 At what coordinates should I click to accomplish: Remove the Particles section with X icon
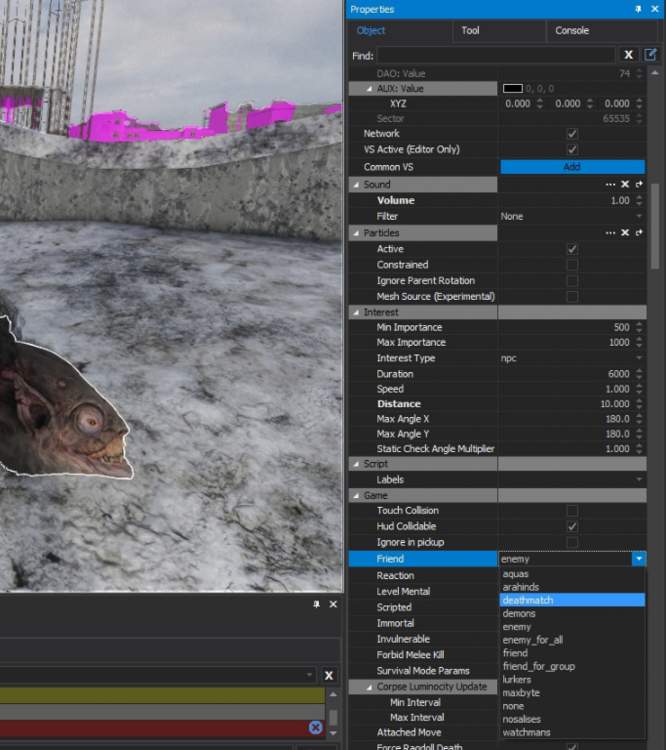[625, 233]
